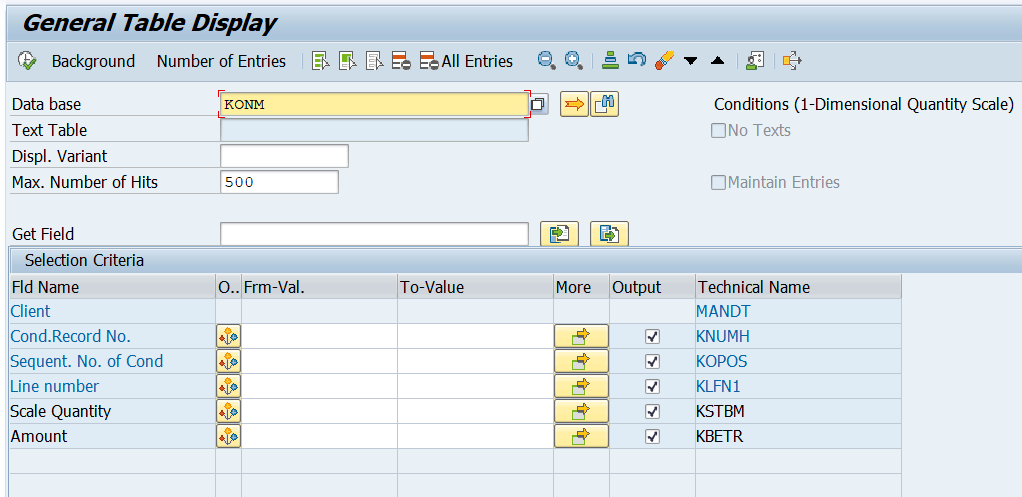The height and width of the screenshot is (497, 1022).
Task: Click the Fld Name column header
Action: [x=112, y=287]
